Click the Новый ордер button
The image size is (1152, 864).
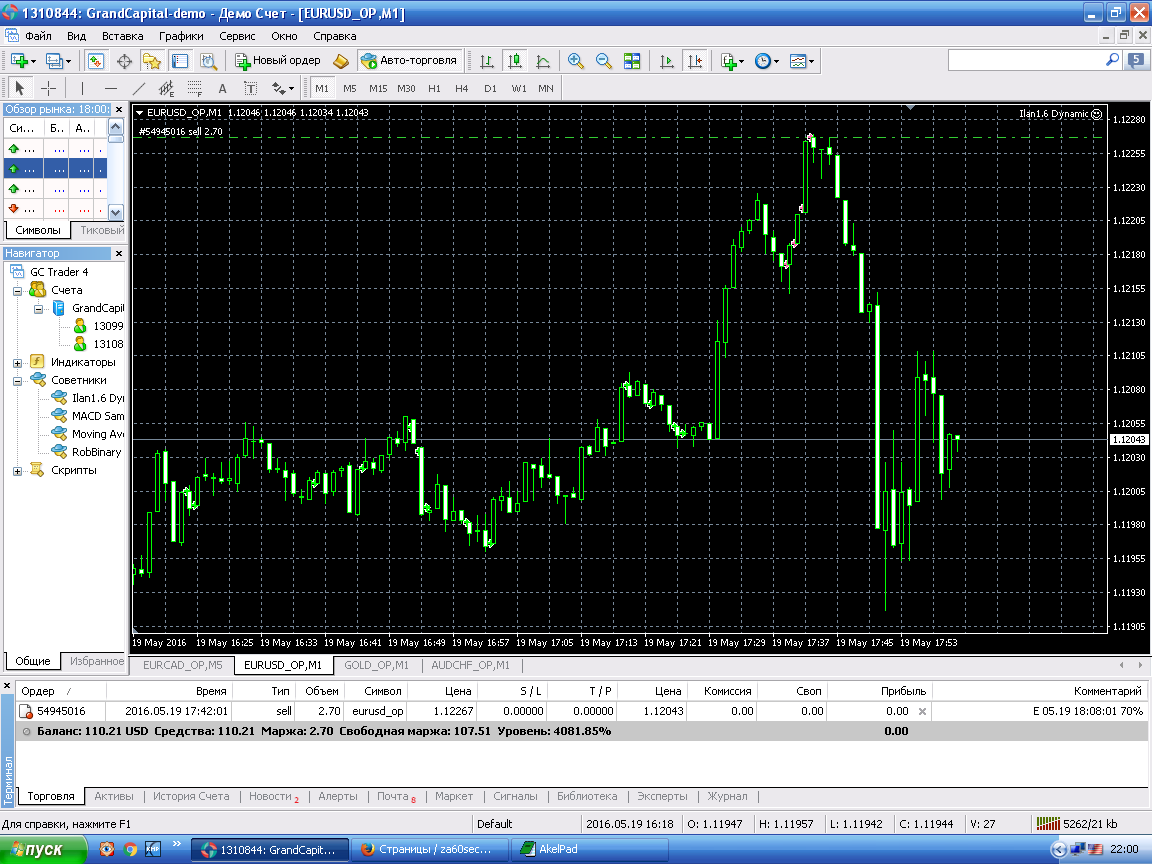pos(278,61)
